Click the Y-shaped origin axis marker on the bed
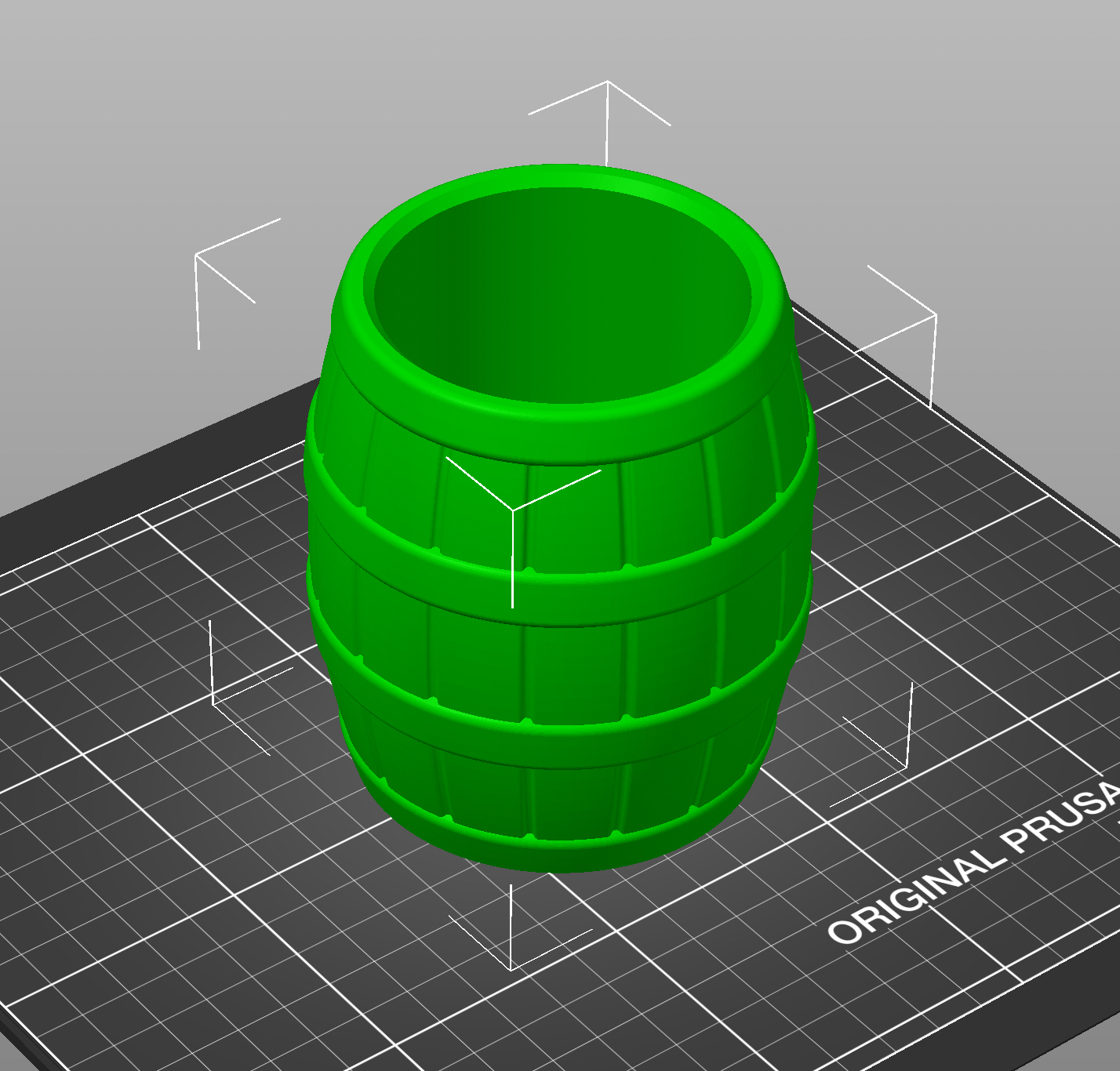Viewport: 1120px width, 1071px height. click(514, 510)
